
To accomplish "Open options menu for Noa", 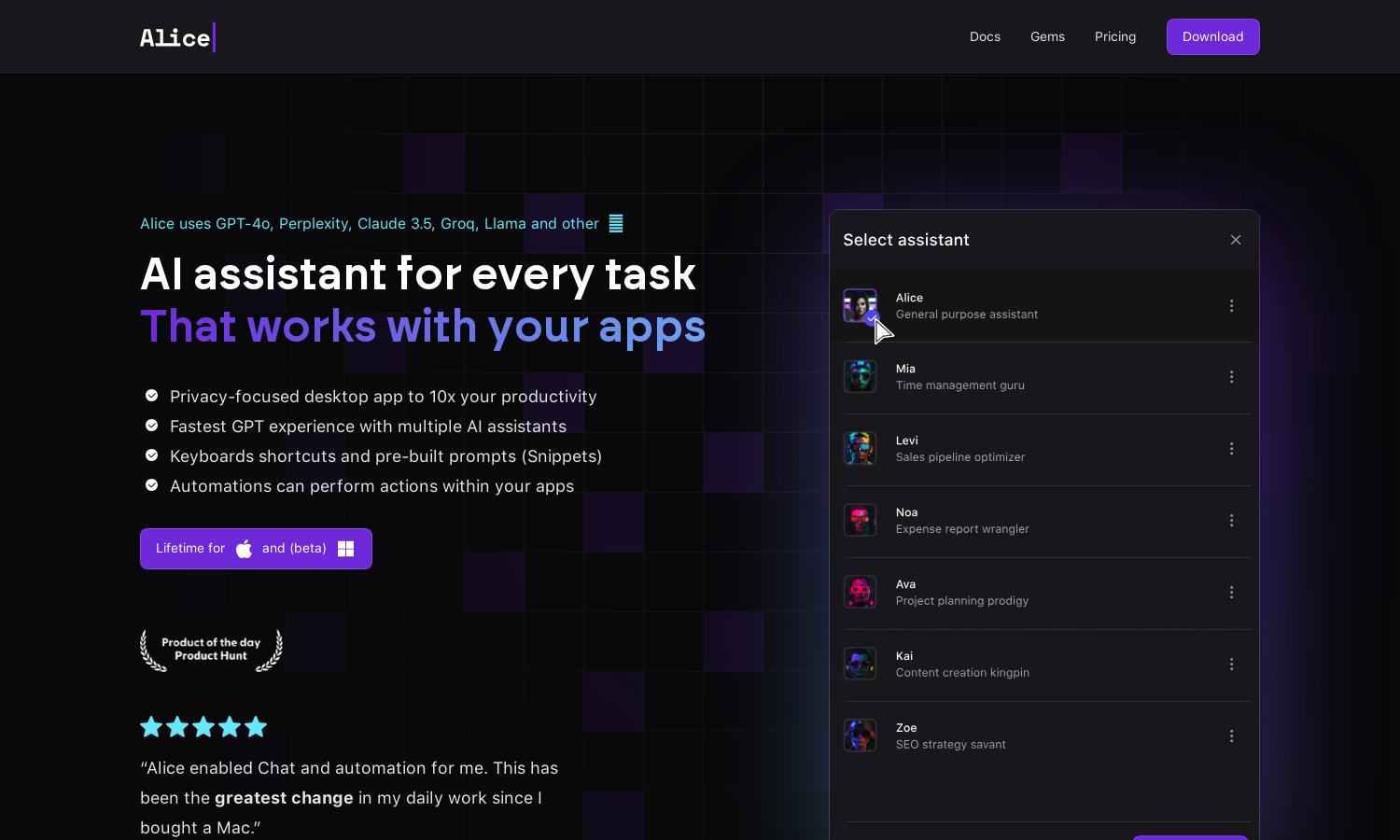I will [x=1231, y=521].
